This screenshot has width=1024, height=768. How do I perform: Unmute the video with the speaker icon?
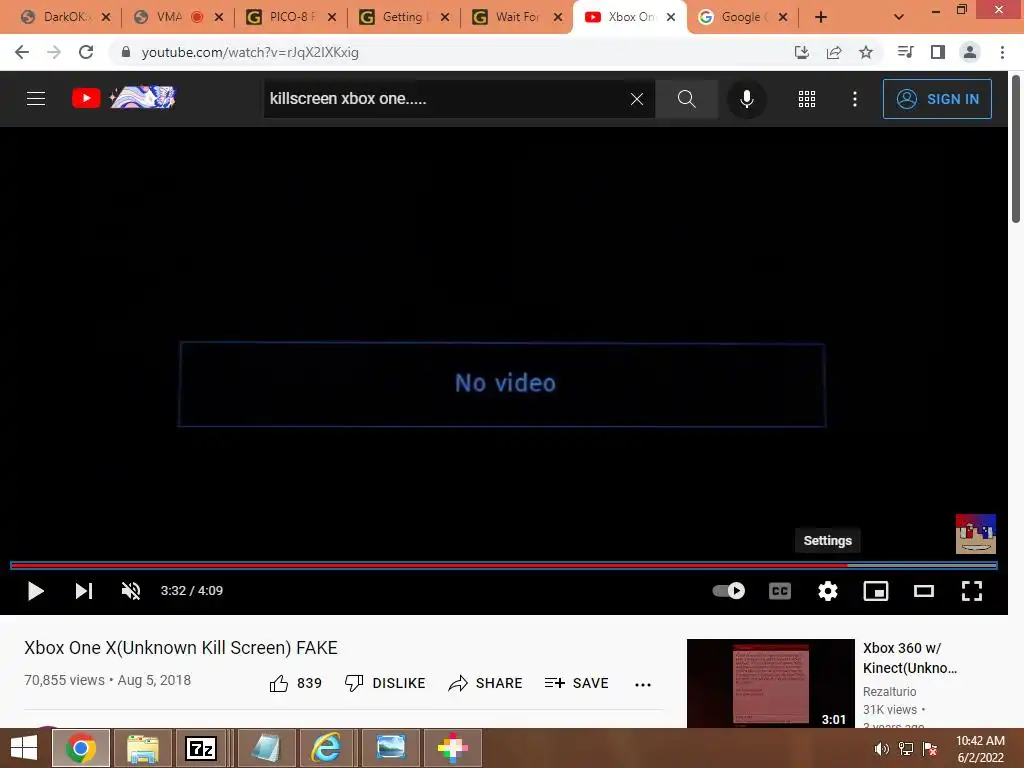point(131,591)
